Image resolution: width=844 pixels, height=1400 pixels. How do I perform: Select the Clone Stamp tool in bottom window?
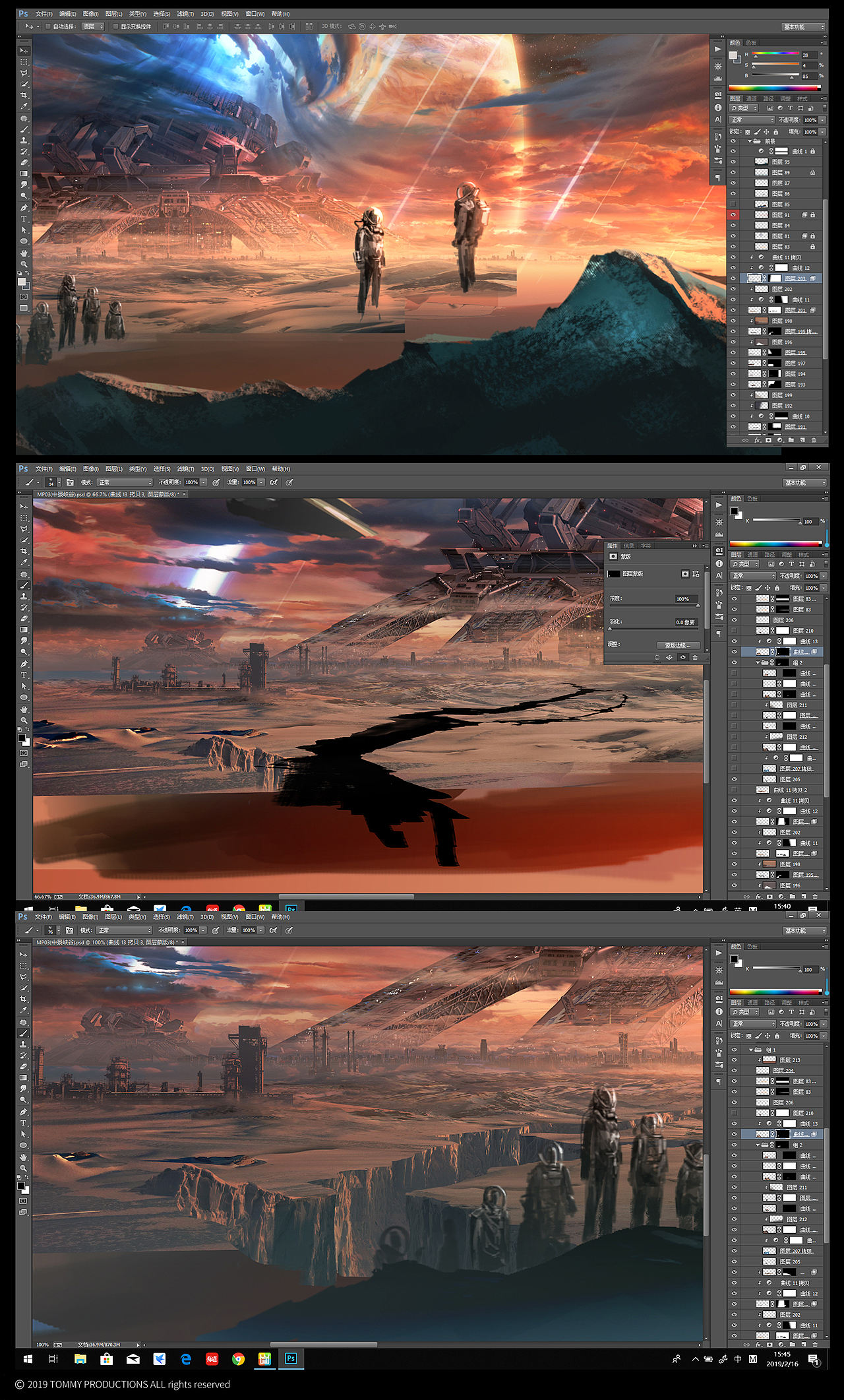(x=24, y=1044)
